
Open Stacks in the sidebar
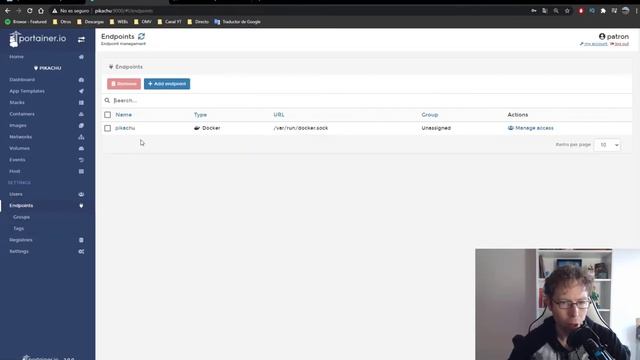17,102
